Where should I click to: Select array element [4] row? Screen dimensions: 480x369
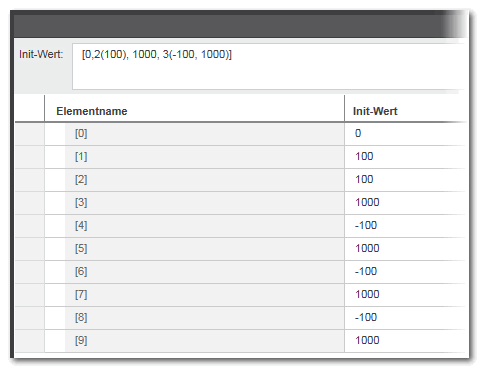pyautogui.click(x=240, y=226)
